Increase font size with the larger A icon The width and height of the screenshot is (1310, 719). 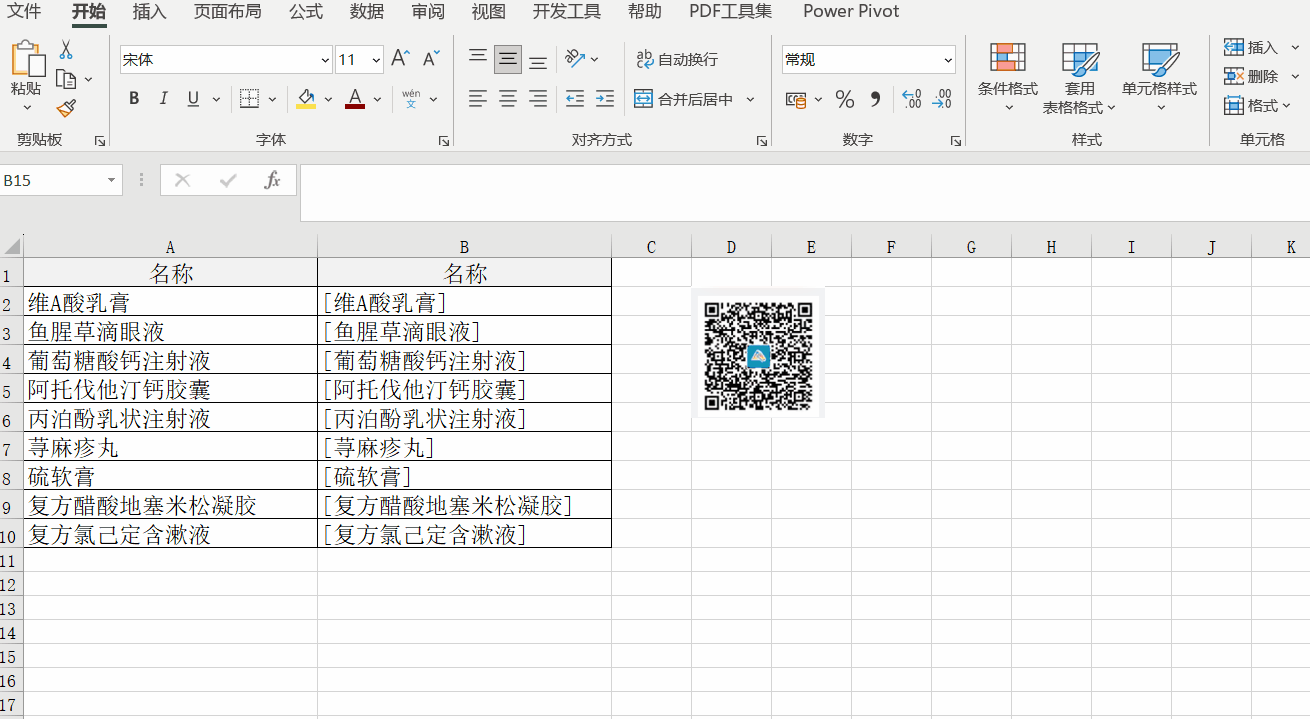click(400, 59)
